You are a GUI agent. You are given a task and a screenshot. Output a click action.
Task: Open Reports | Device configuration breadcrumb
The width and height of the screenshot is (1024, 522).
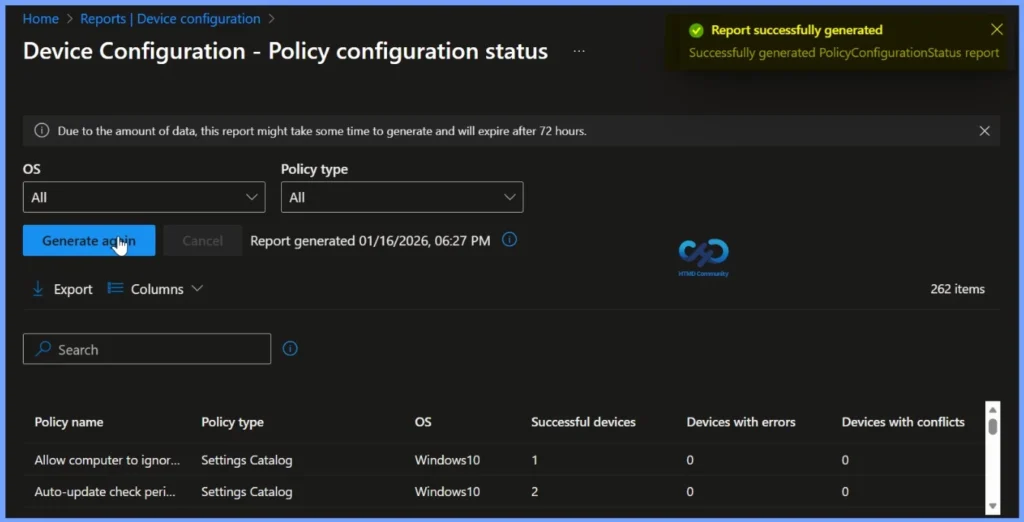pyautogui.click(x=170, y=19)
